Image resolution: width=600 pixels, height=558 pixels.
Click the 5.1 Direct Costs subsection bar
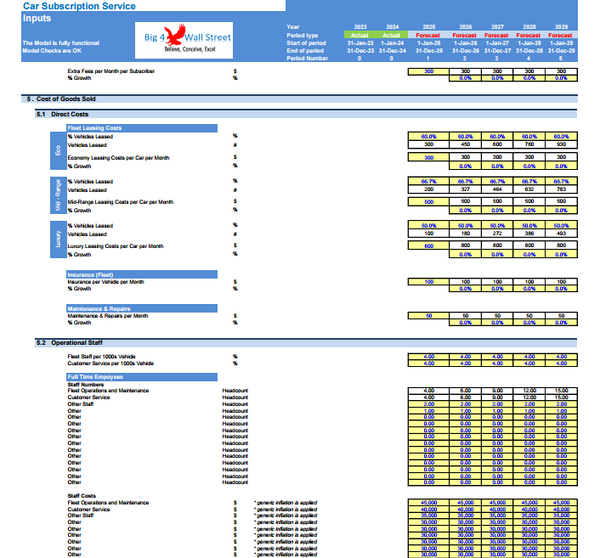(300, 115)
